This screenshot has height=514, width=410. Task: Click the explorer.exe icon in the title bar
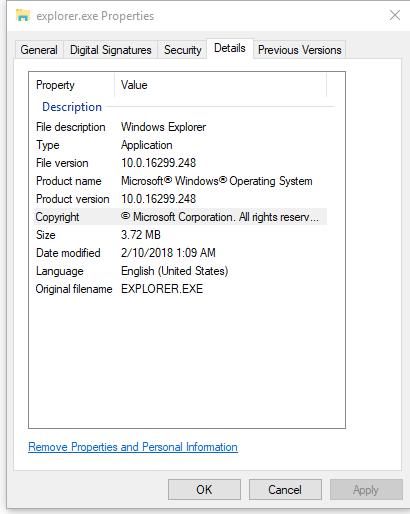(x=23, y=15)
